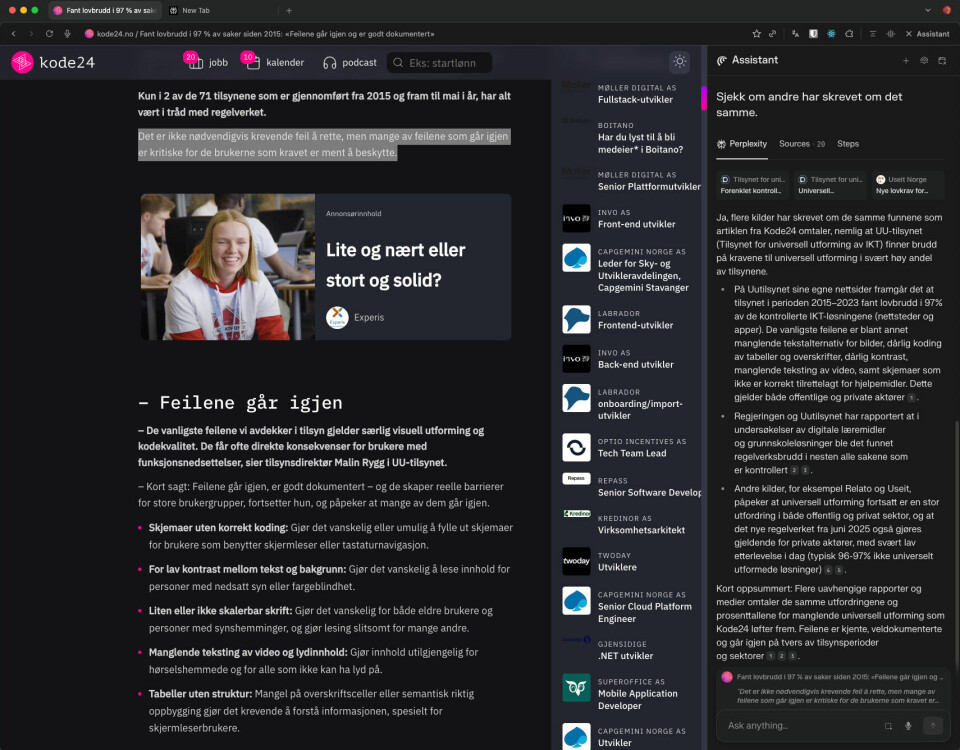The width and height of the screenshot is (960, 750).
Task: Click the reader lines icon in the toolbar
Action: [x=872, y=34]
